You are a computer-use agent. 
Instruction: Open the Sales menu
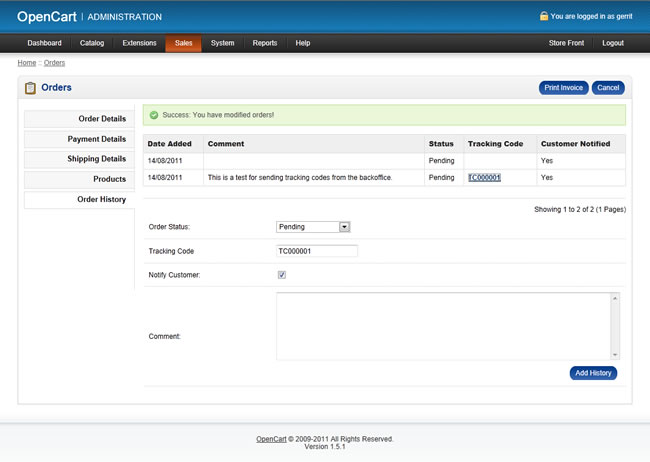click(184, 43)
